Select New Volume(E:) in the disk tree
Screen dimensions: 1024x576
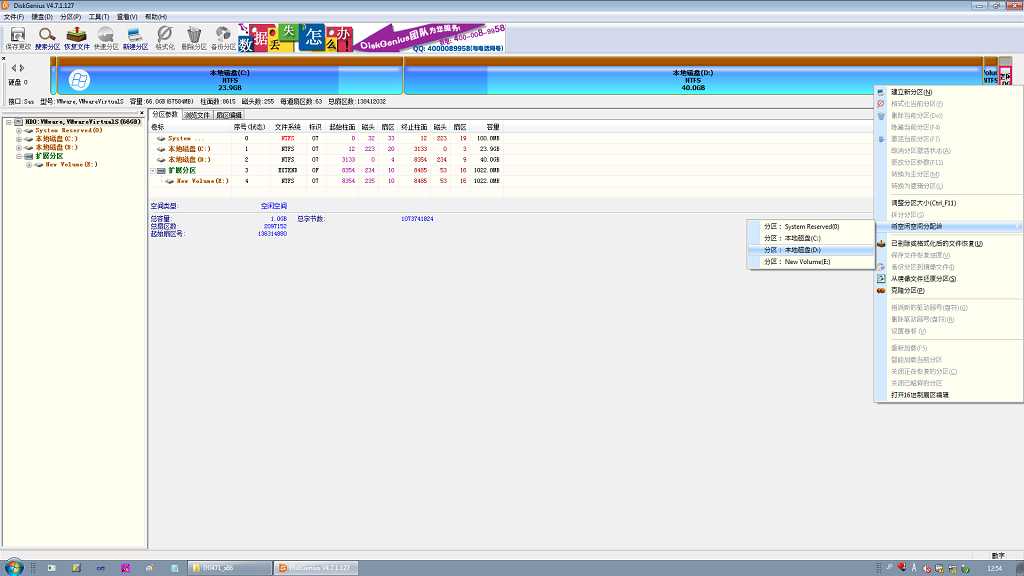[71, 165]
